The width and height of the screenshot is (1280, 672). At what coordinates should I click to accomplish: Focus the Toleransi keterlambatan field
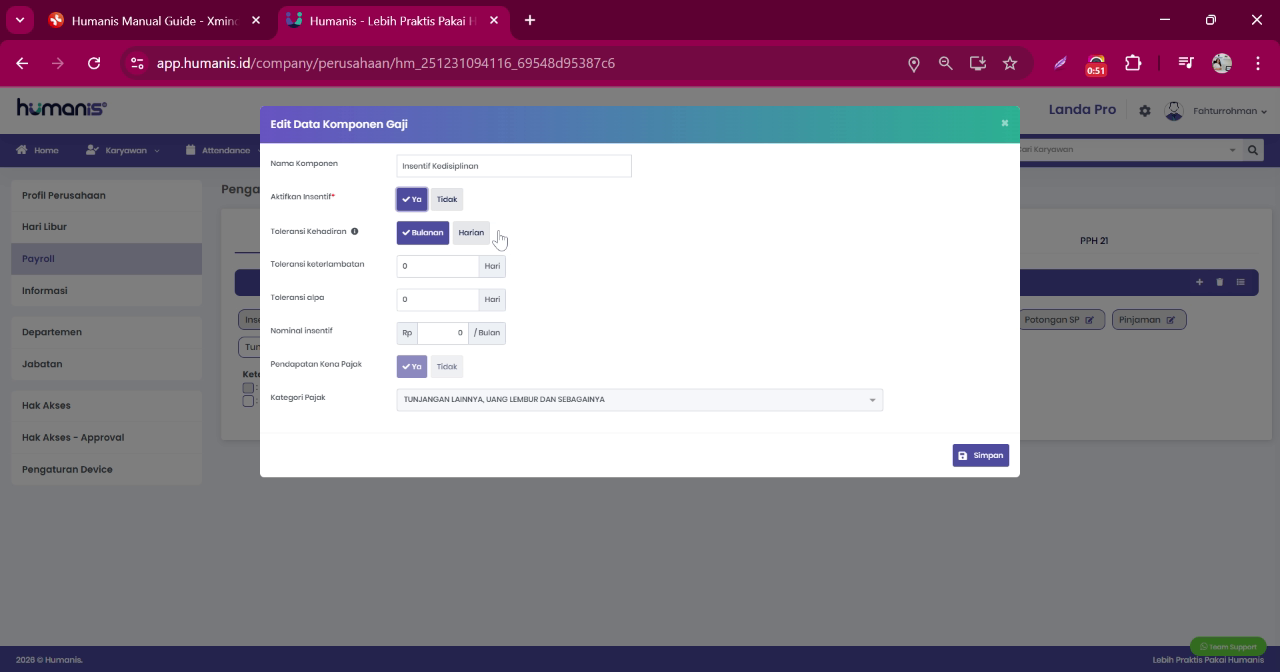pyautogui.click(x=438, y=266)
